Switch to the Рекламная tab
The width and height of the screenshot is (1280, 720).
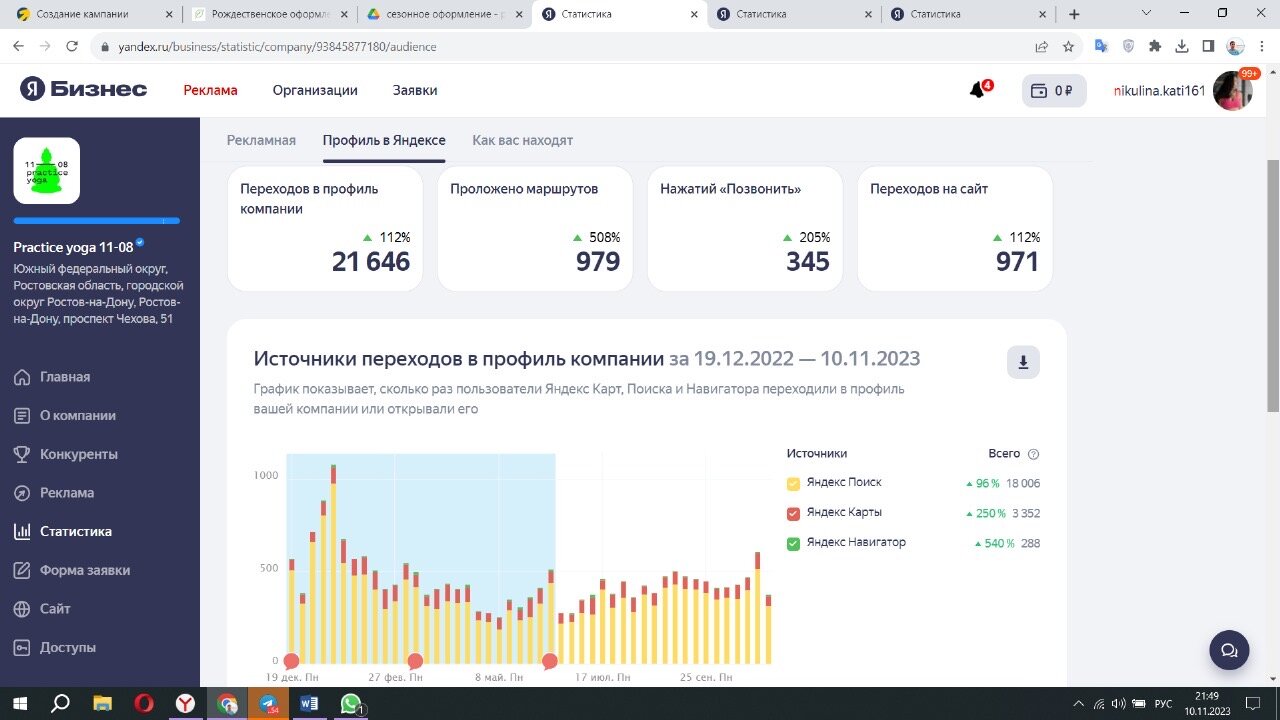(x=261, y=140)
